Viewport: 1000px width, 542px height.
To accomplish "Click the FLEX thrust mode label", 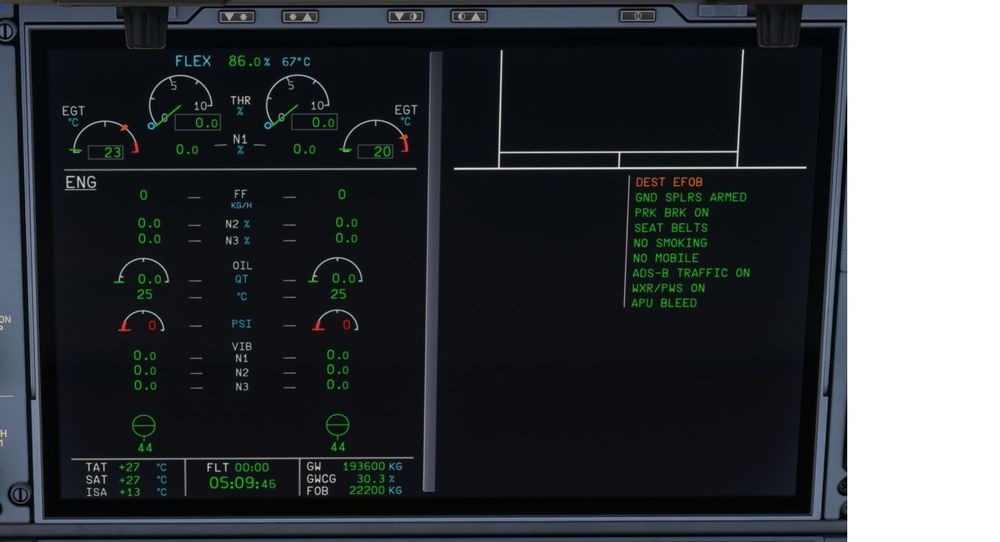I will (193, 61).
